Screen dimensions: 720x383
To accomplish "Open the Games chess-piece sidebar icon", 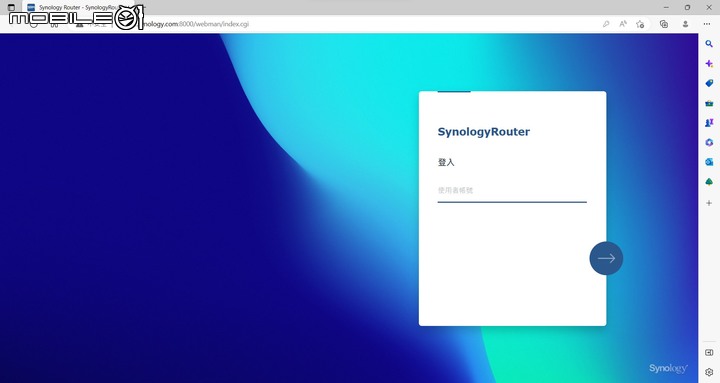I will [x=709, y=123].
